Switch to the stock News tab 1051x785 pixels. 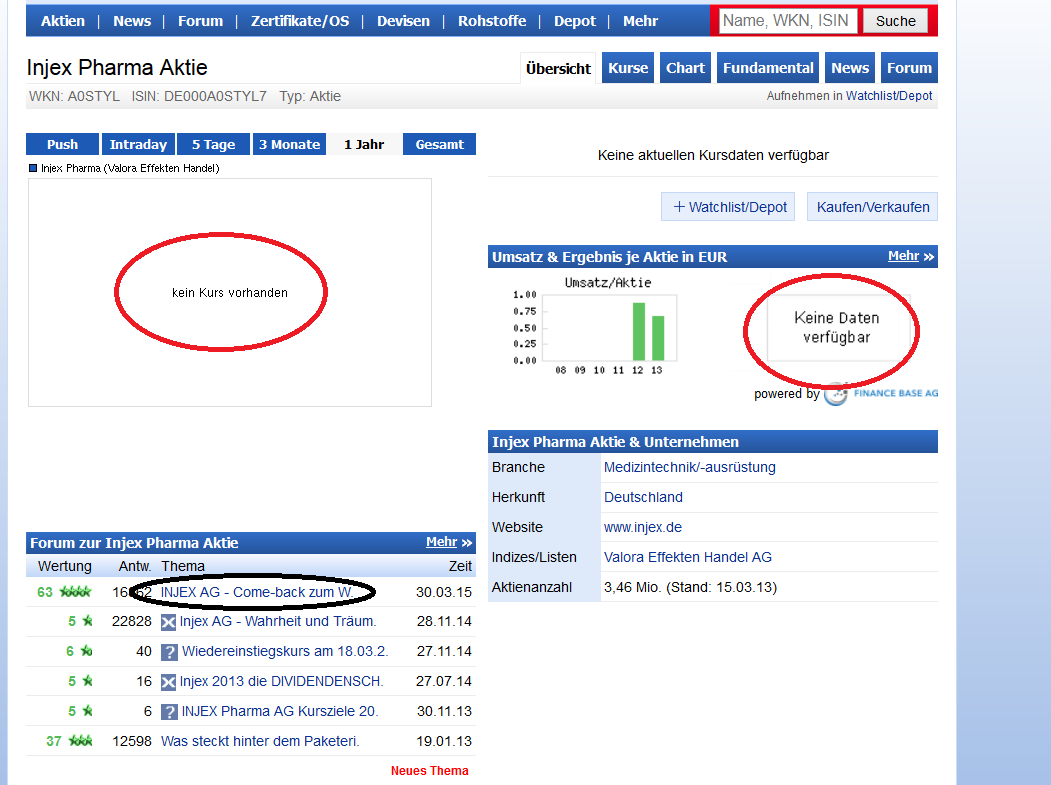pos(850,68)
